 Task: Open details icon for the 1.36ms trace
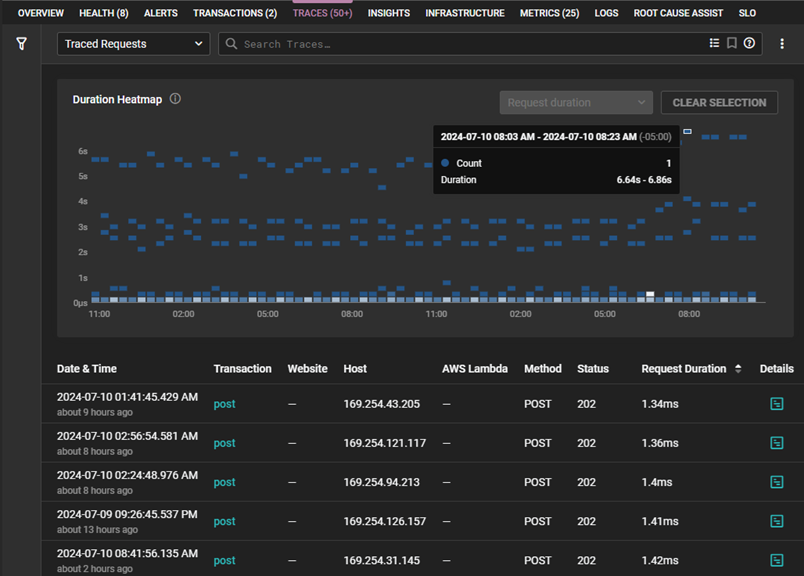click(777, 443)
